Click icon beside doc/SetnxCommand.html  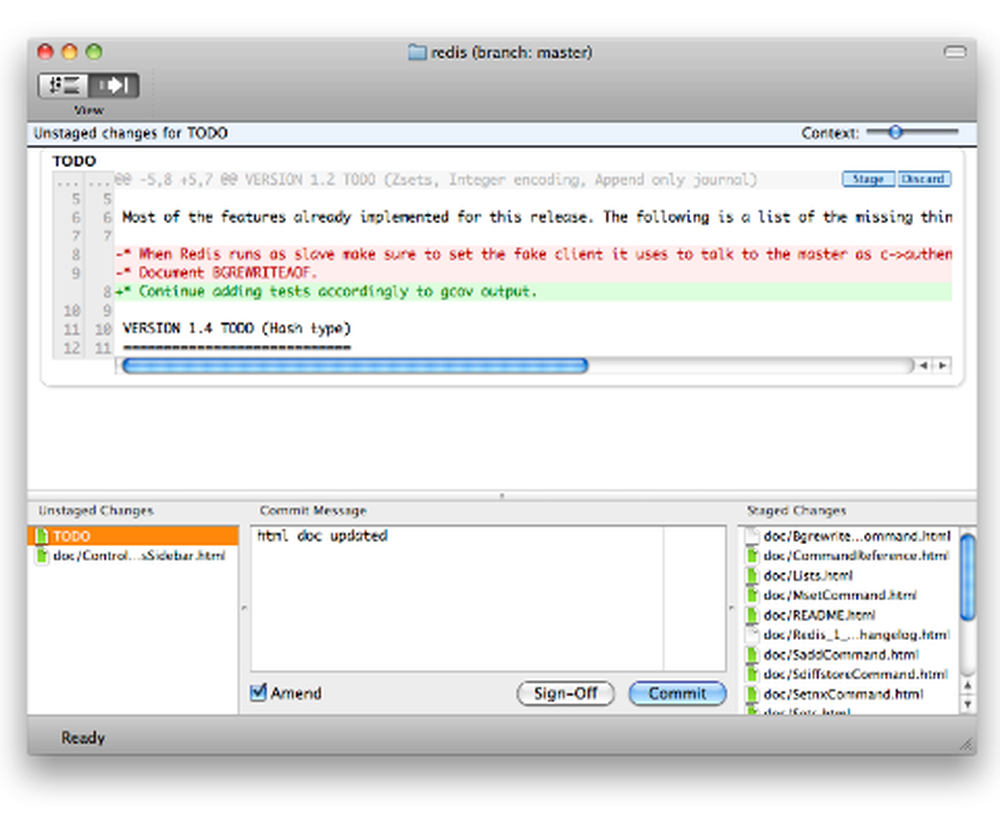753,694
